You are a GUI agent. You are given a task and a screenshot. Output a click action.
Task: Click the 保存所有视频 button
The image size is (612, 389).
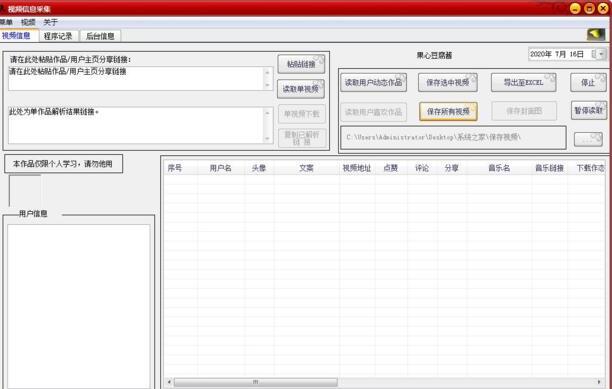tap(448, 112)
